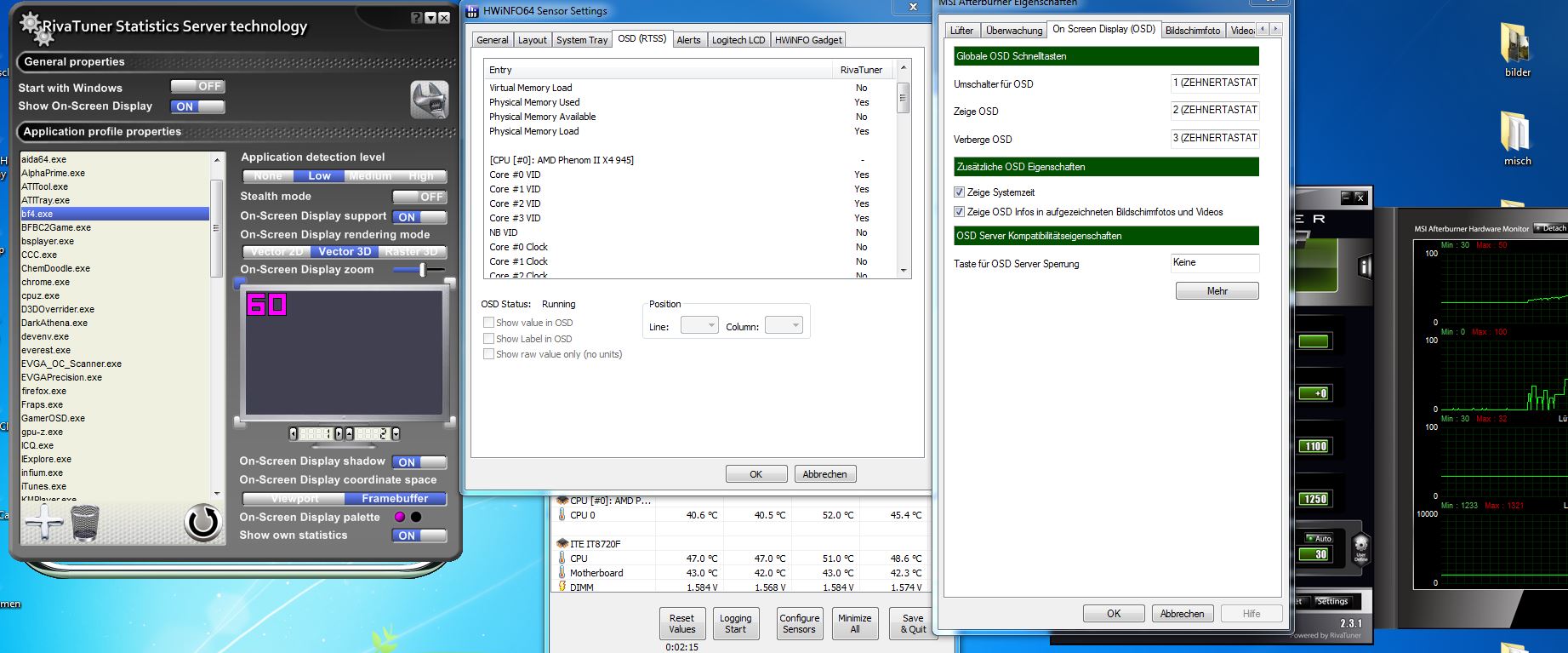This screenshot has height=653, width=1568.
Task: Tick 'Show value in OSD' checkbox
Action: click(x=488, y=323)
